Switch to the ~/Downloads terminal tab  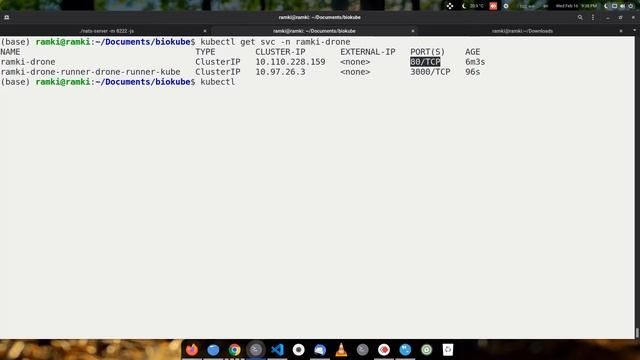point(522,31)
